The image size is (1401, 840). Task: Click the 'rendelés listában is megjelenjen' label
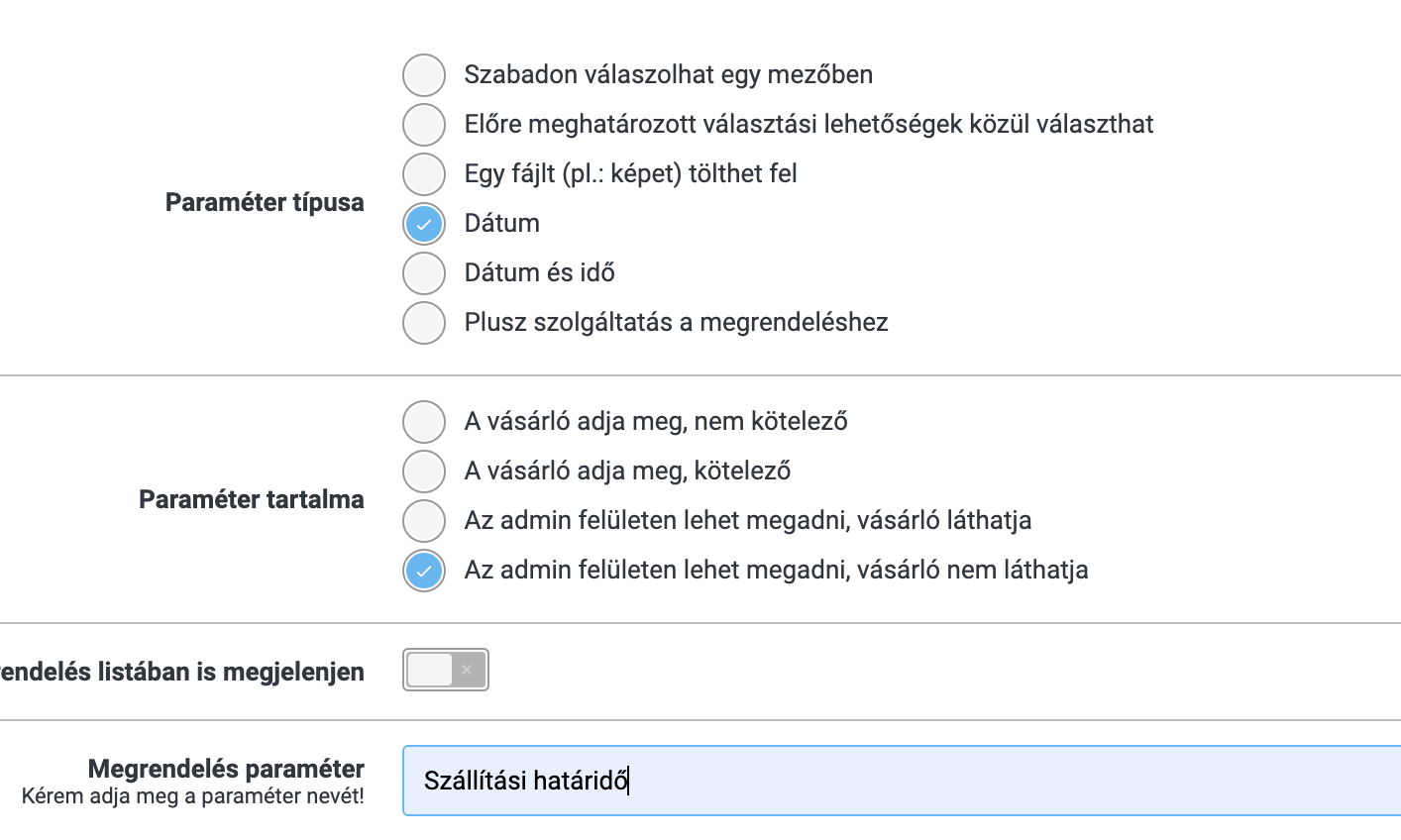(182, 672)
